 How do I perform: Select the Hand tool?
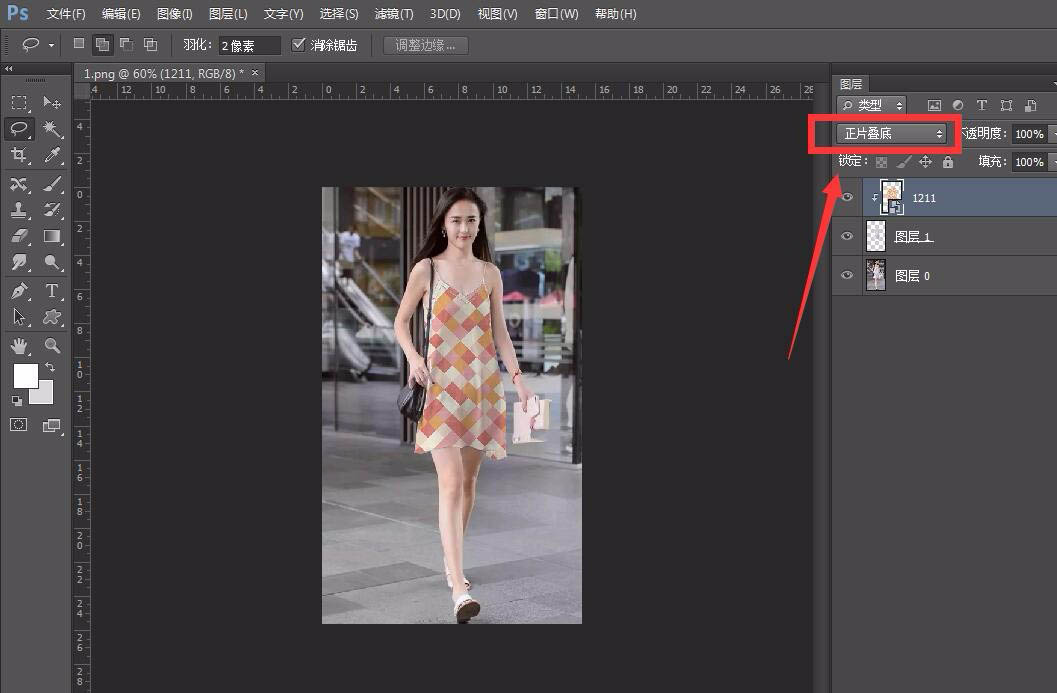point(19,346)
